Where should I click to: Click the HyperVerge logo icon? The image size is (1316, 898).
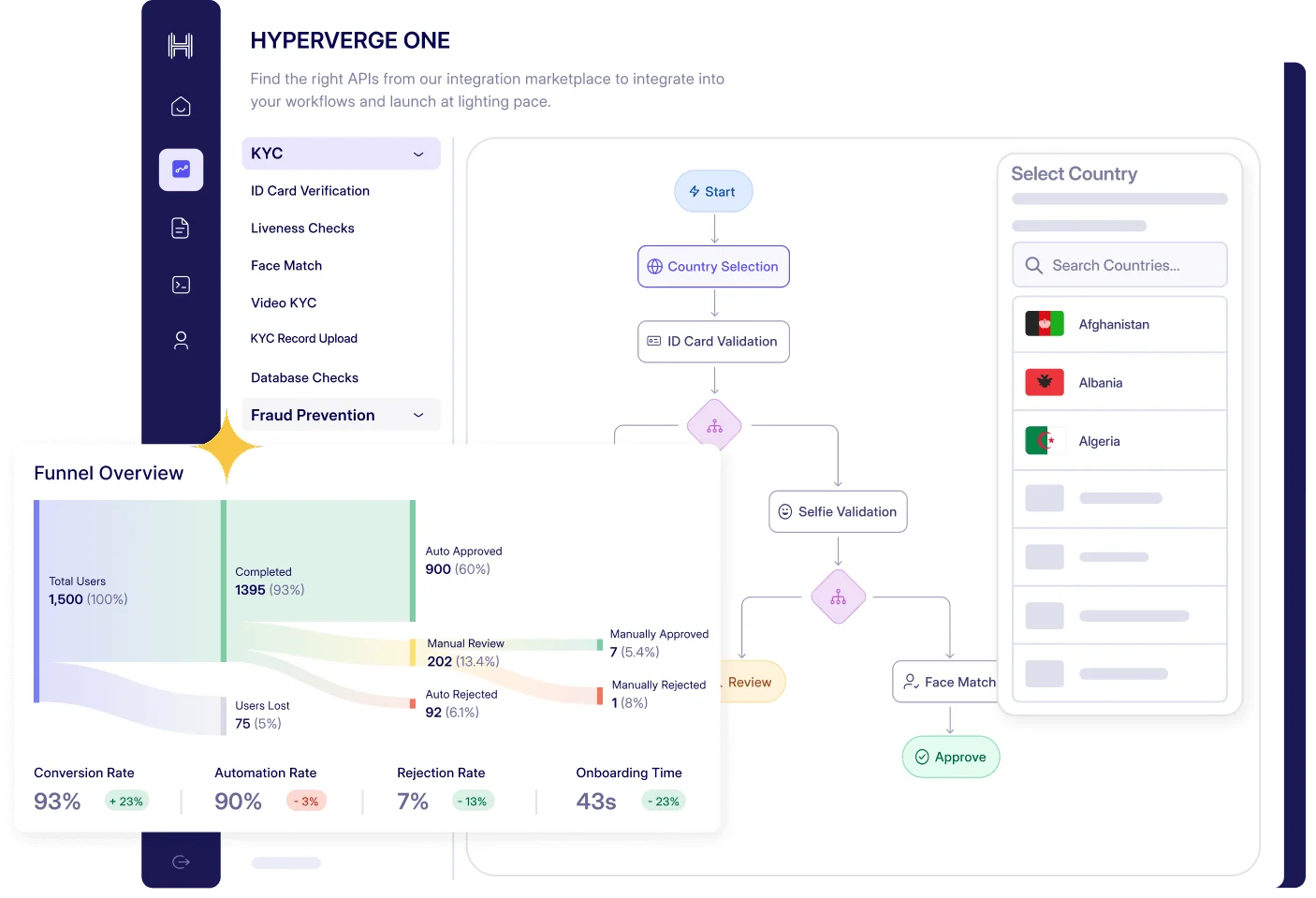(180, 45)
